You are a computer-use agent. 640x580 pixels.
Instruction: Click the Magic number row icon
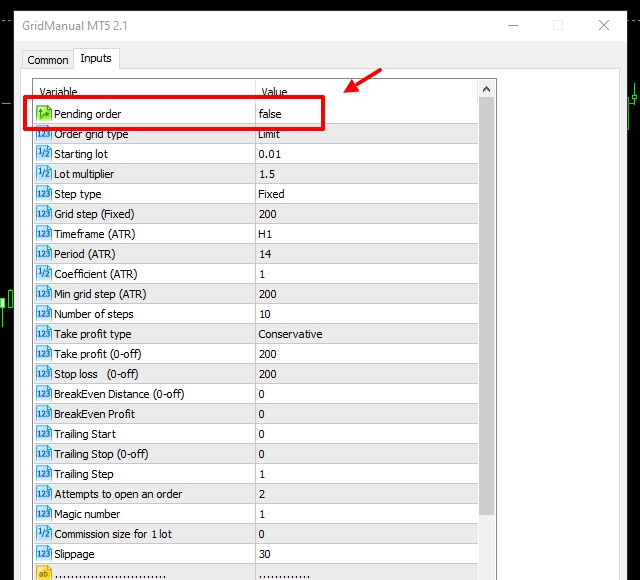(44, 513)
